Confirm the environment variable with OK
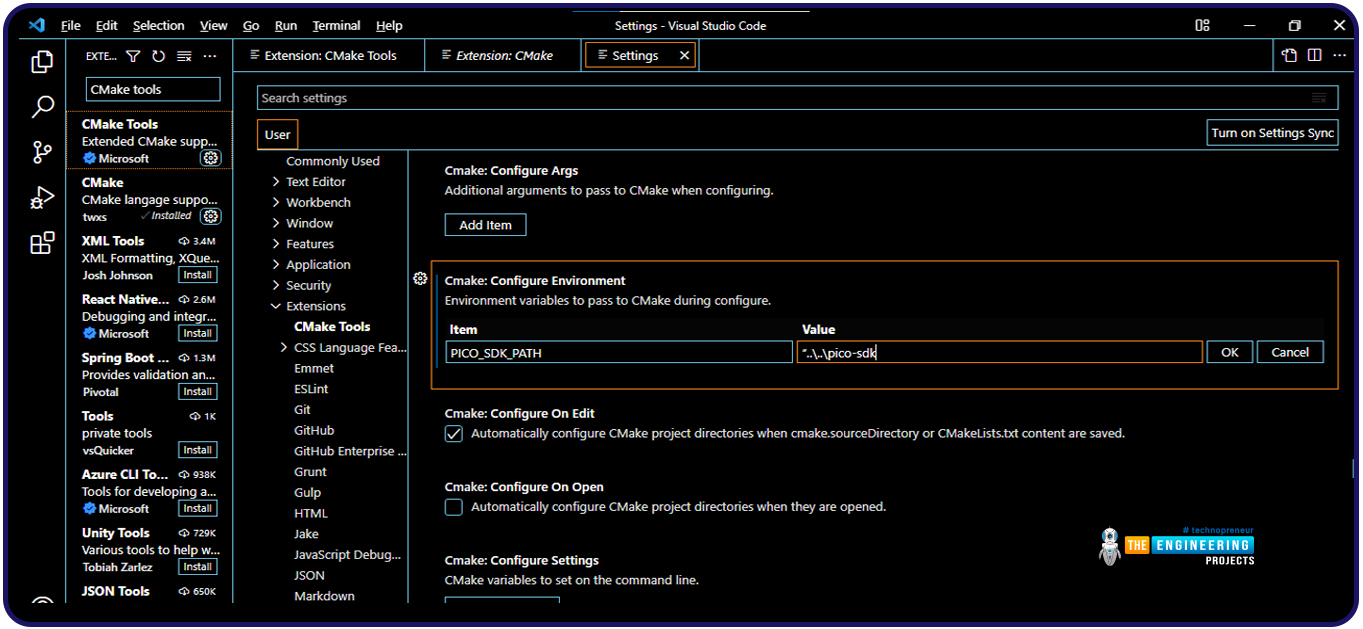 [x=1229, y=352]
